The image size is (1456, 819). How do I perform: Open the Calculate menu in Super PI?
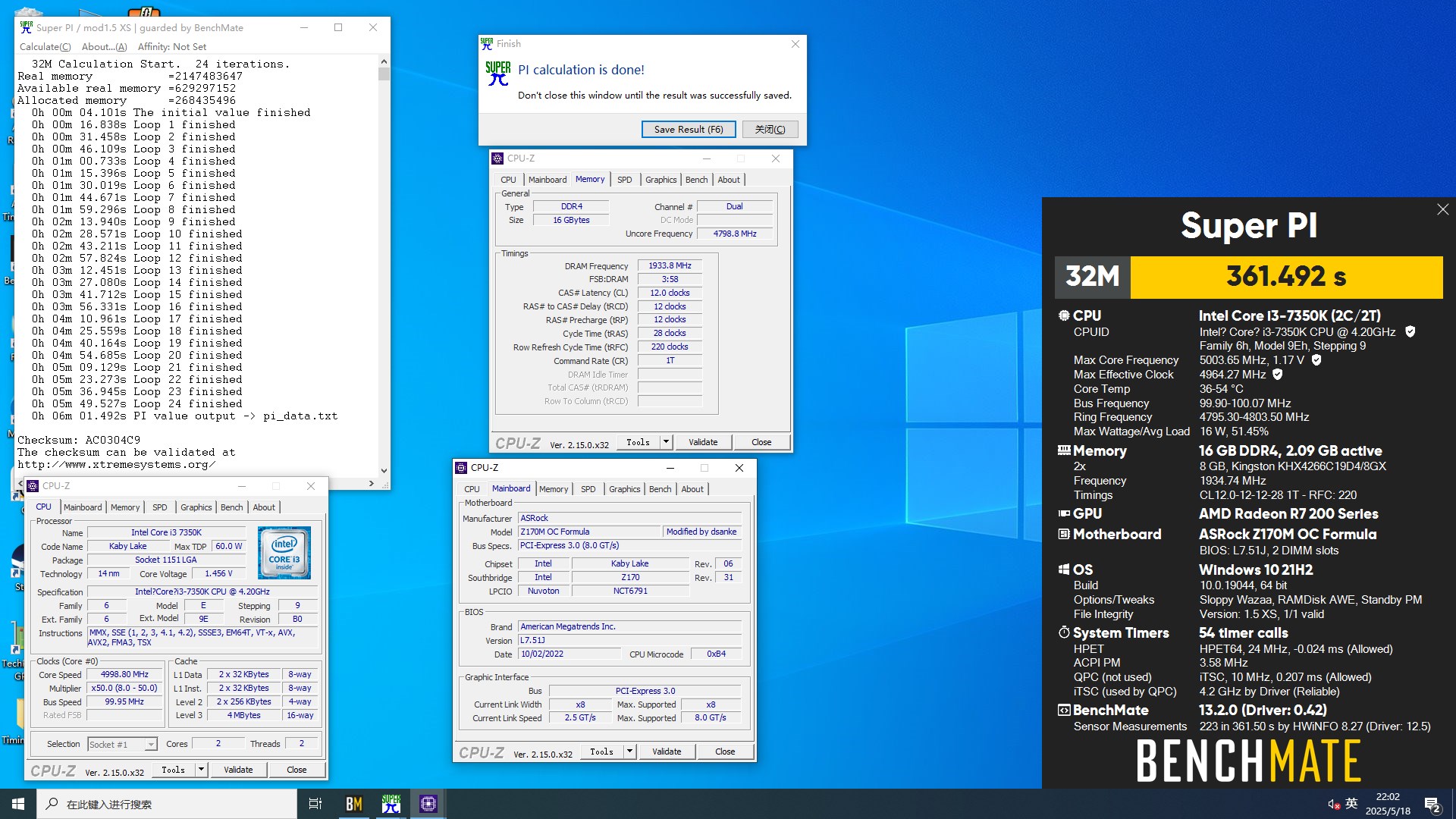(45, 46)
